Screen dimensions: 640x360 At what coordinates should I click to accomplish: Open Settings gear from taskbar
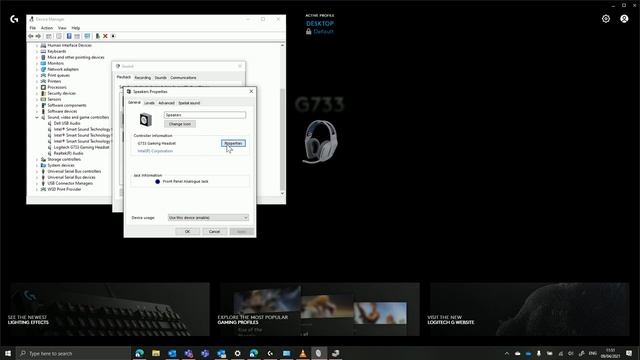[238, 353]
